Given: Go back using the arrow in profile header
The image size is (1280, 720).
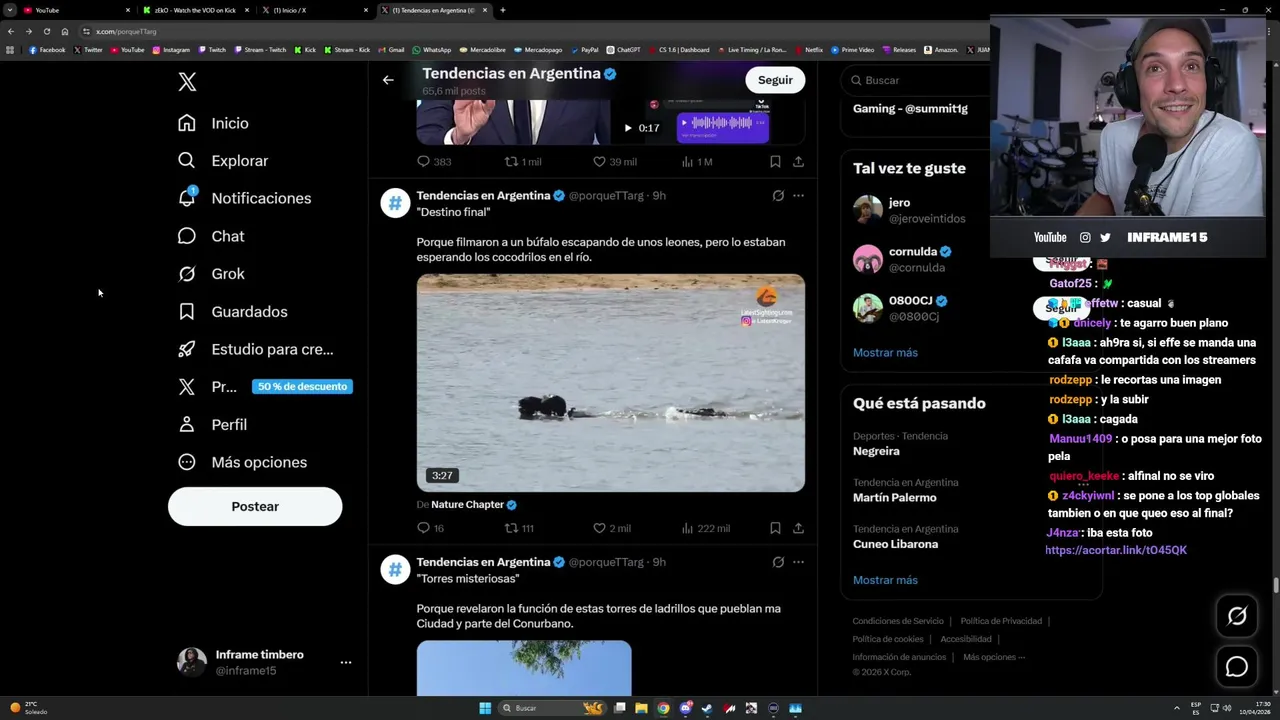Looking at the screenshot, I should coord(388,80).
